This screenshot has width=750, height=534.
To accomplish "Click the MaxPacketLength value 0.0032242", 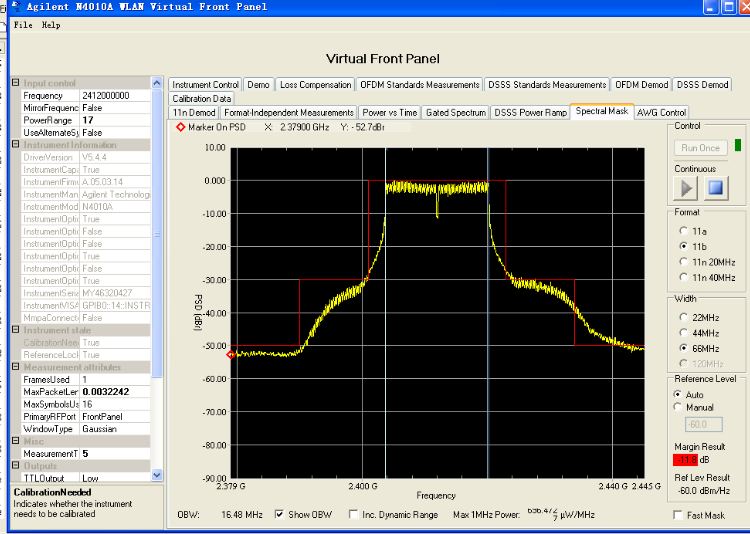I will click(x=114, y=392).
